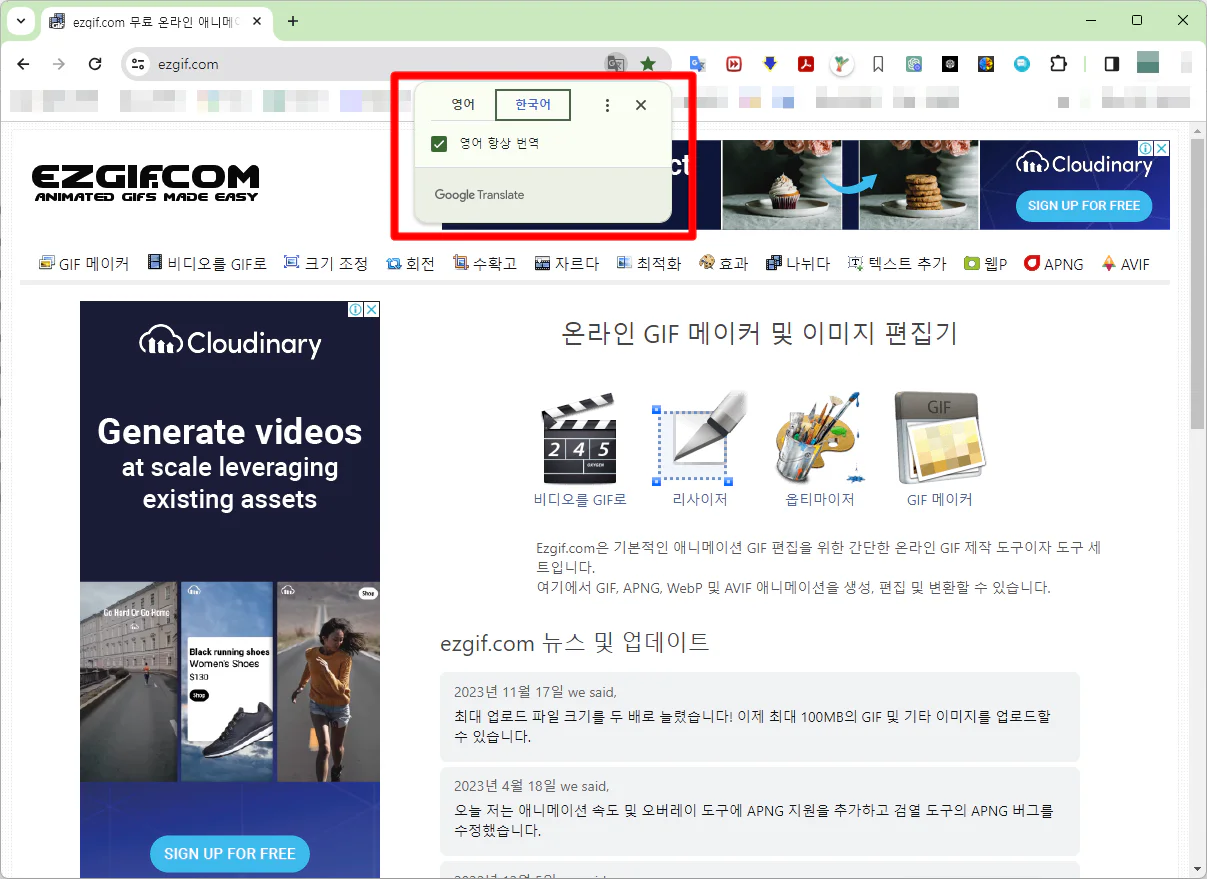
Task: Click the 리사이저 link
Action: point(700,499)
